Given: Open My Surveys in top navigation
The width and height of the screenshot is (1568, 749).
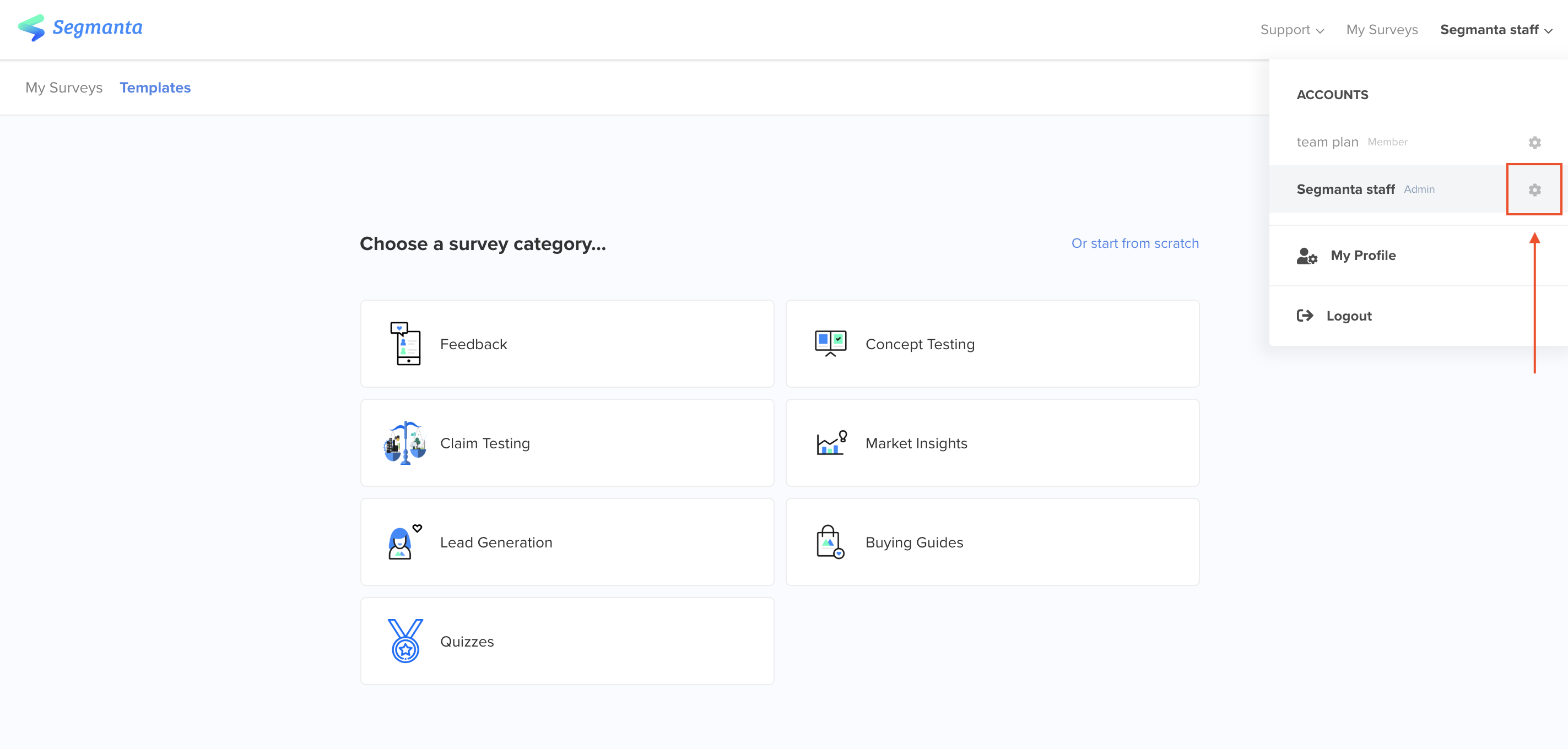Looking at the screenshot, I should pos(1382,30).
